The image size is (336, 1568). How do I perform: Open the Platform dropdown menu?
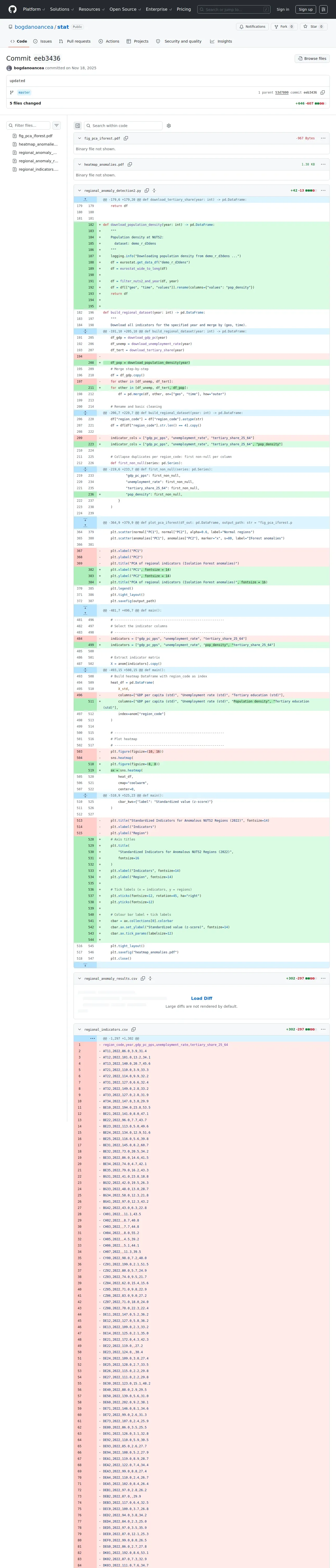[x=33, y=9]
